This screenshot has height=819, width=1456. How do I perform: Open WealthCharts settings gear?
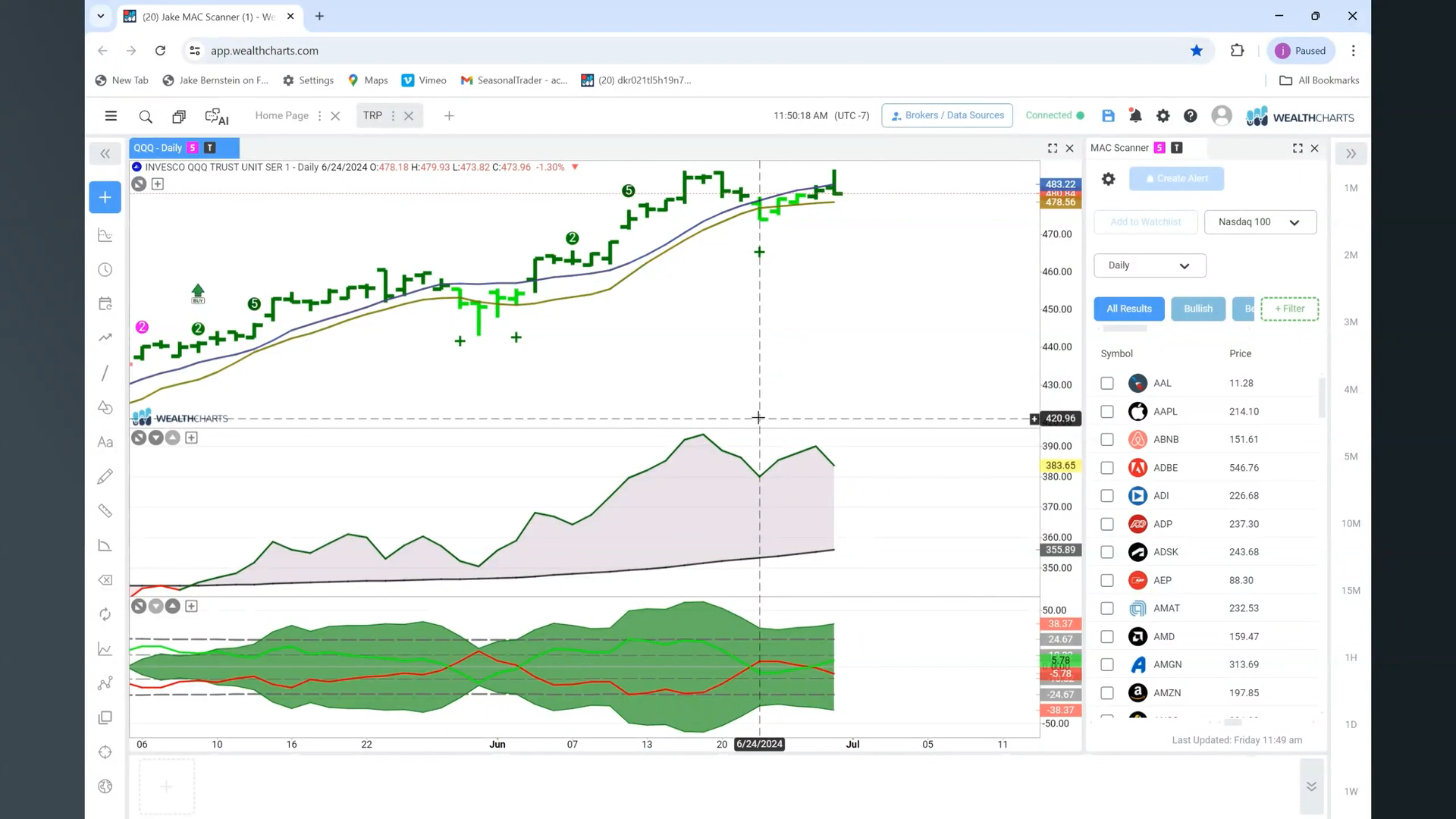click(x=1163, y=116)
